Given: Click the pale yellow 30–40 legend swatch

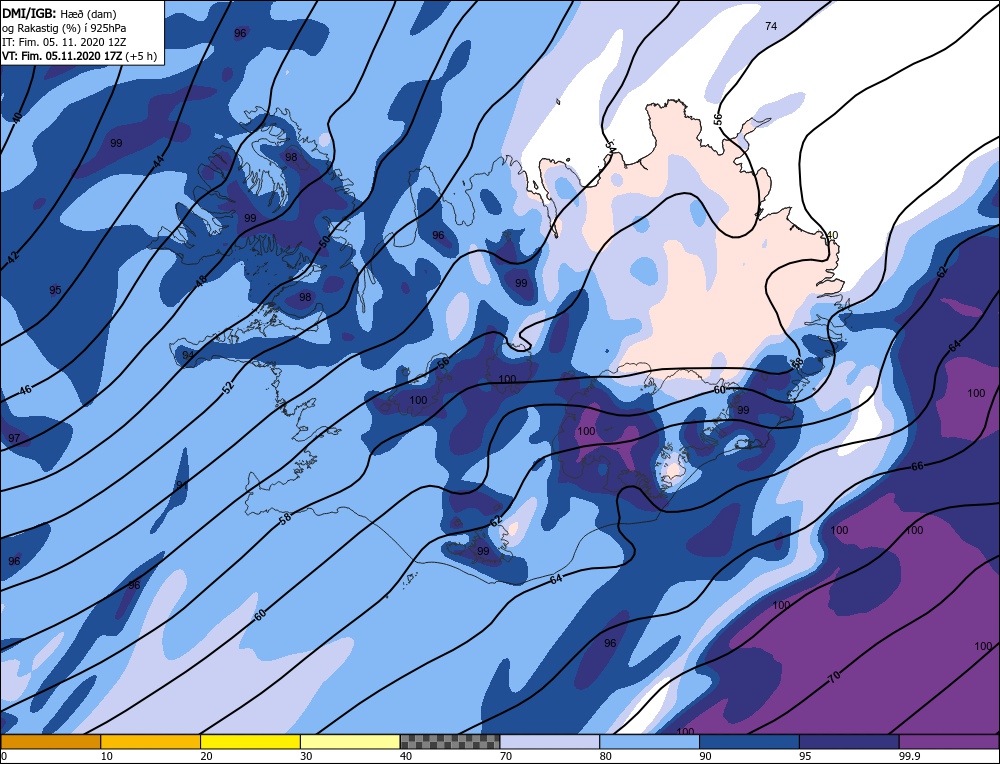Looking at the screenshot, I should [350, 742].
